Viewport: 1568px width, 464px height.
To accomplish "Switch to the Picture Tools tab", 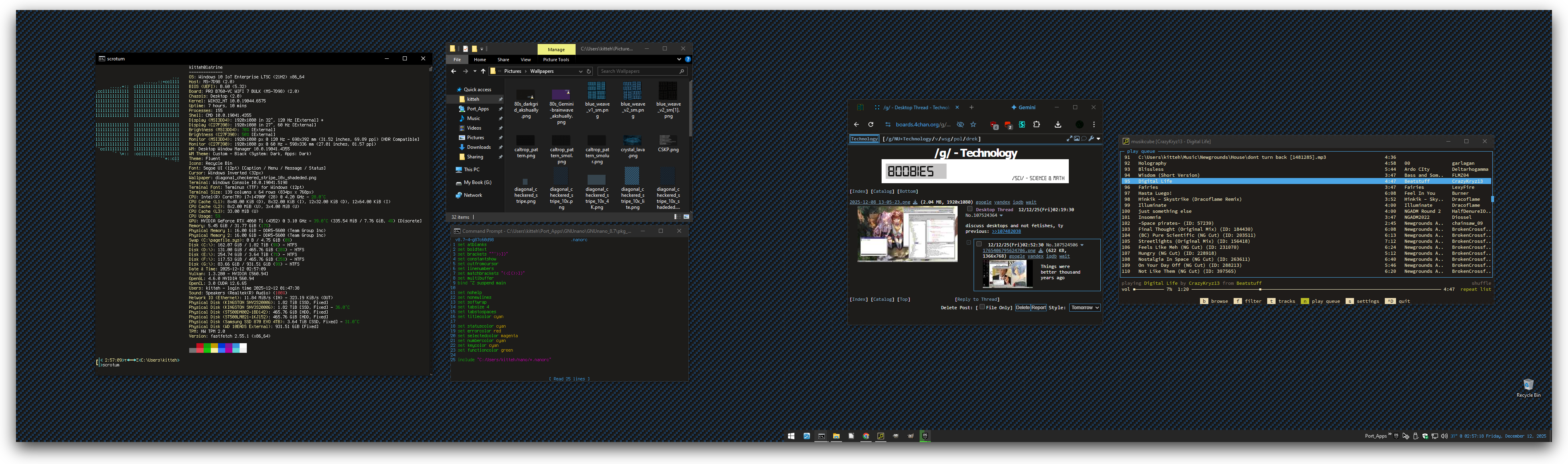I will [x=556, y=60].
